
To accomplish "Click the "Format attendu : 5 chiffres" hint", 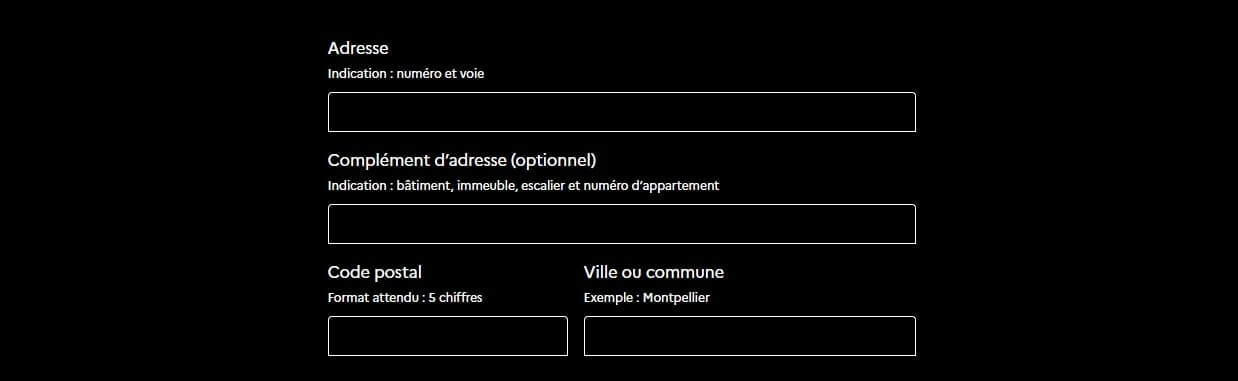I will (x=405, y=298).
